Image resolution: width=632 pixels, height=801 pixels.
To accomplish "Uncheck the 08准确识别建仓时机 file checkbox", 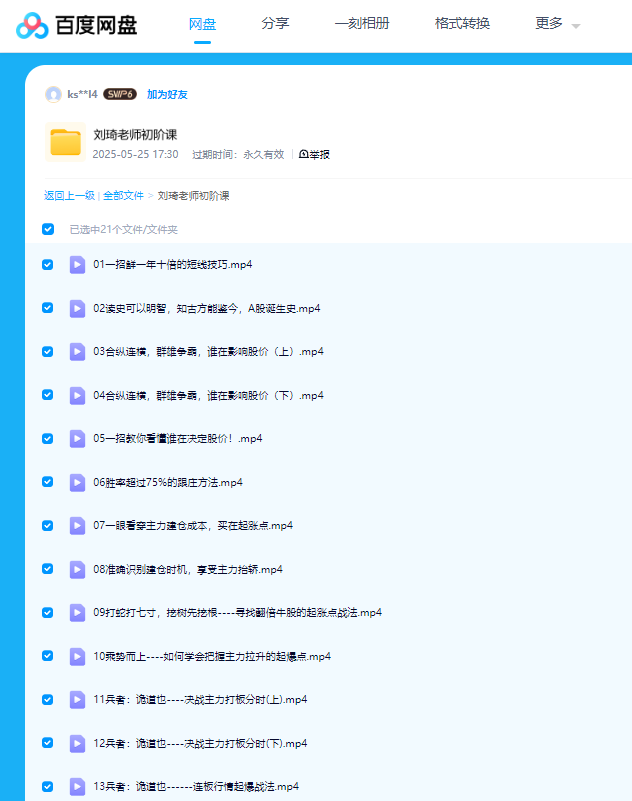I will click(48, 569).
